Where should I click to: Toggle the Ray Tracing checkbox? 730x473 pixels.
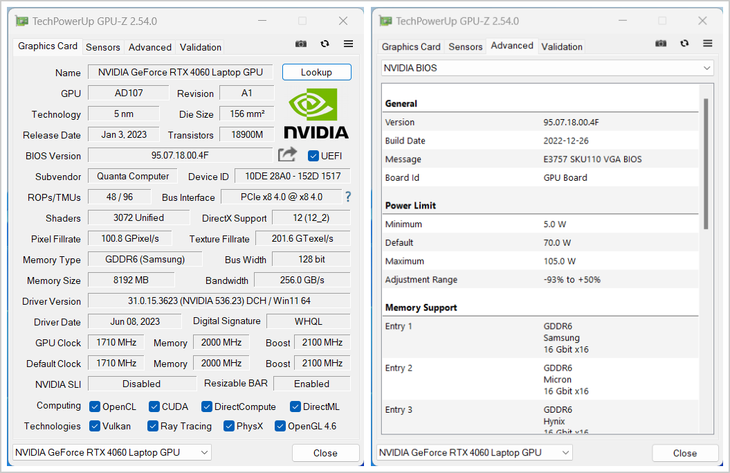point(153,426)
